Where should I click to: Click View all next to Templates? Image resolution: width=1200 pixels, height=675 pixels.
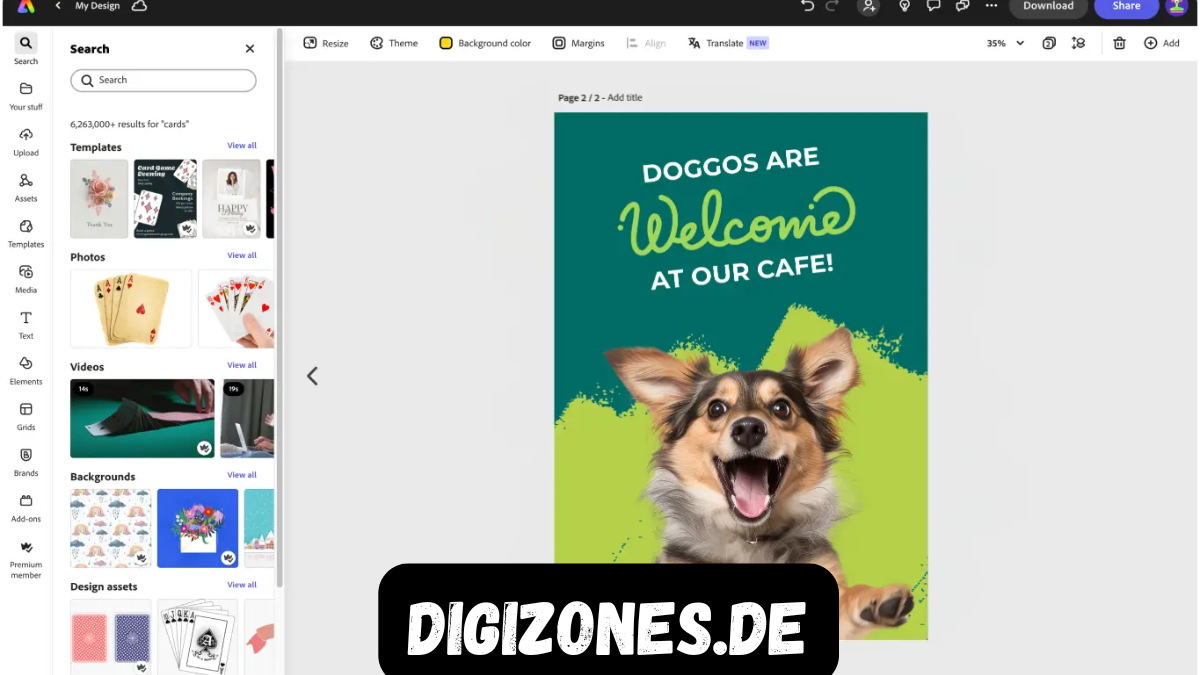(241, 146)
